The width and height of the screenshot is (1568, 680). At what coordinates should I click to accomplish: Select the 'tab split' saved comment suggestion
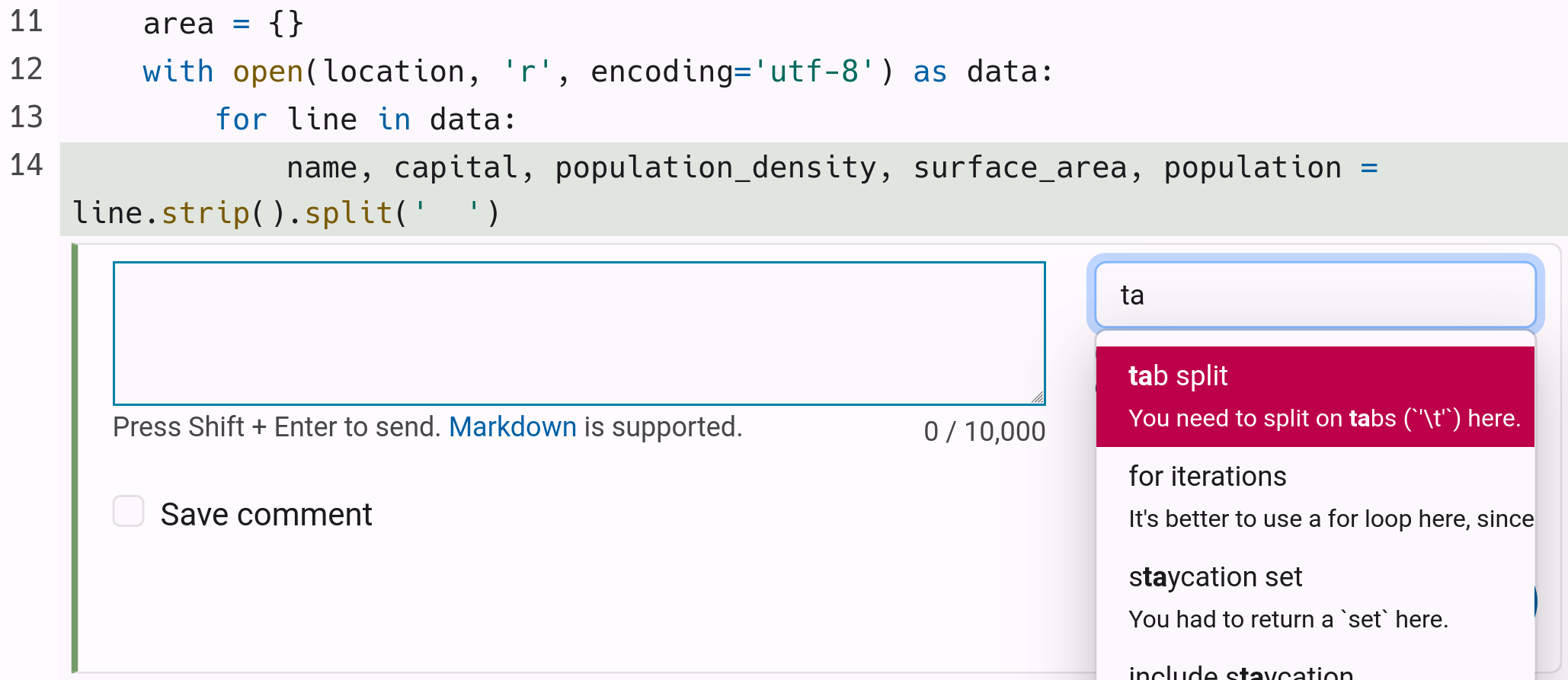click(1315, 397)
